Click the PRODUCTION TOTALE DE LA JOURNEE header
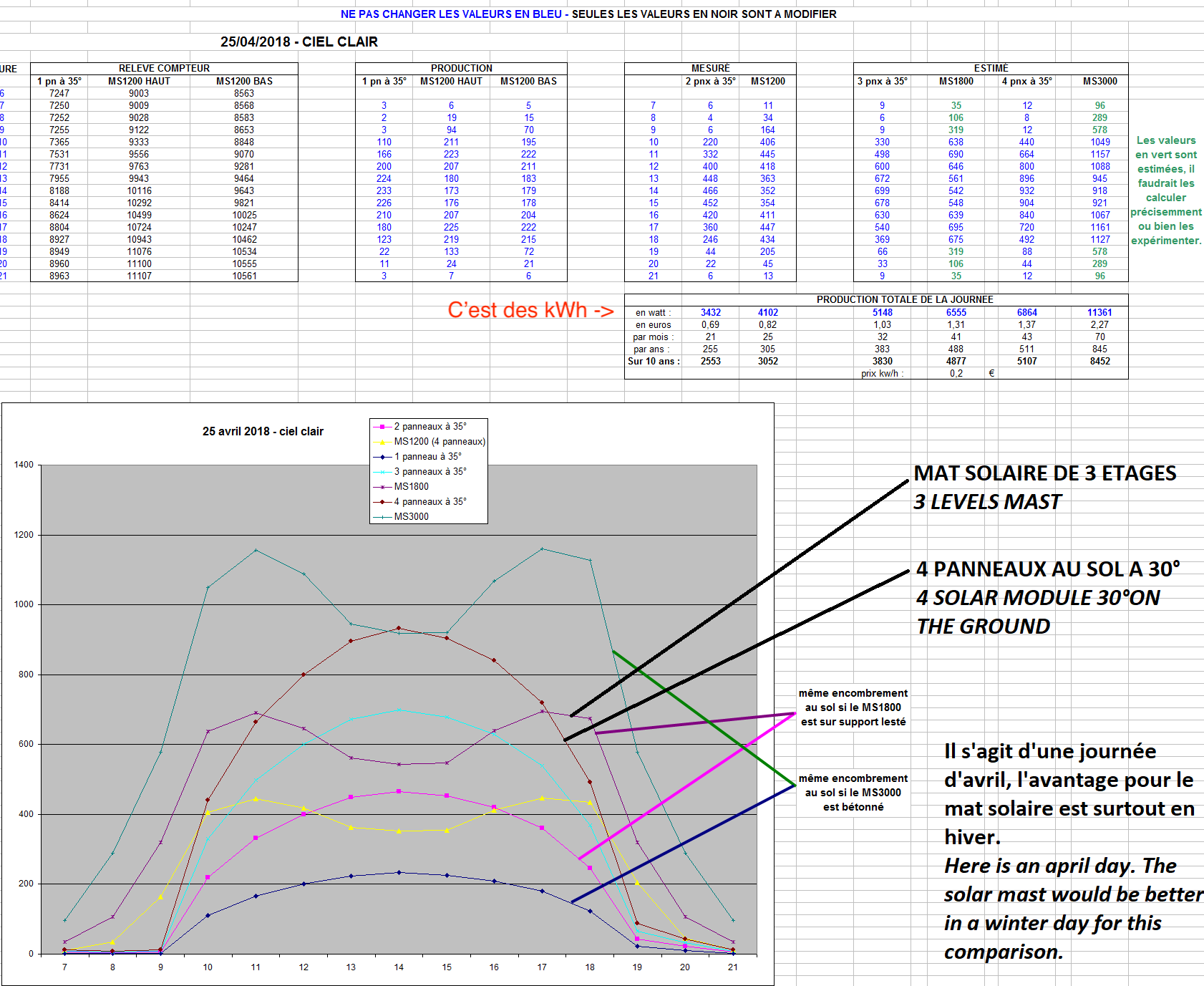This screenshot has width=1204, height=986. (905, 299)
